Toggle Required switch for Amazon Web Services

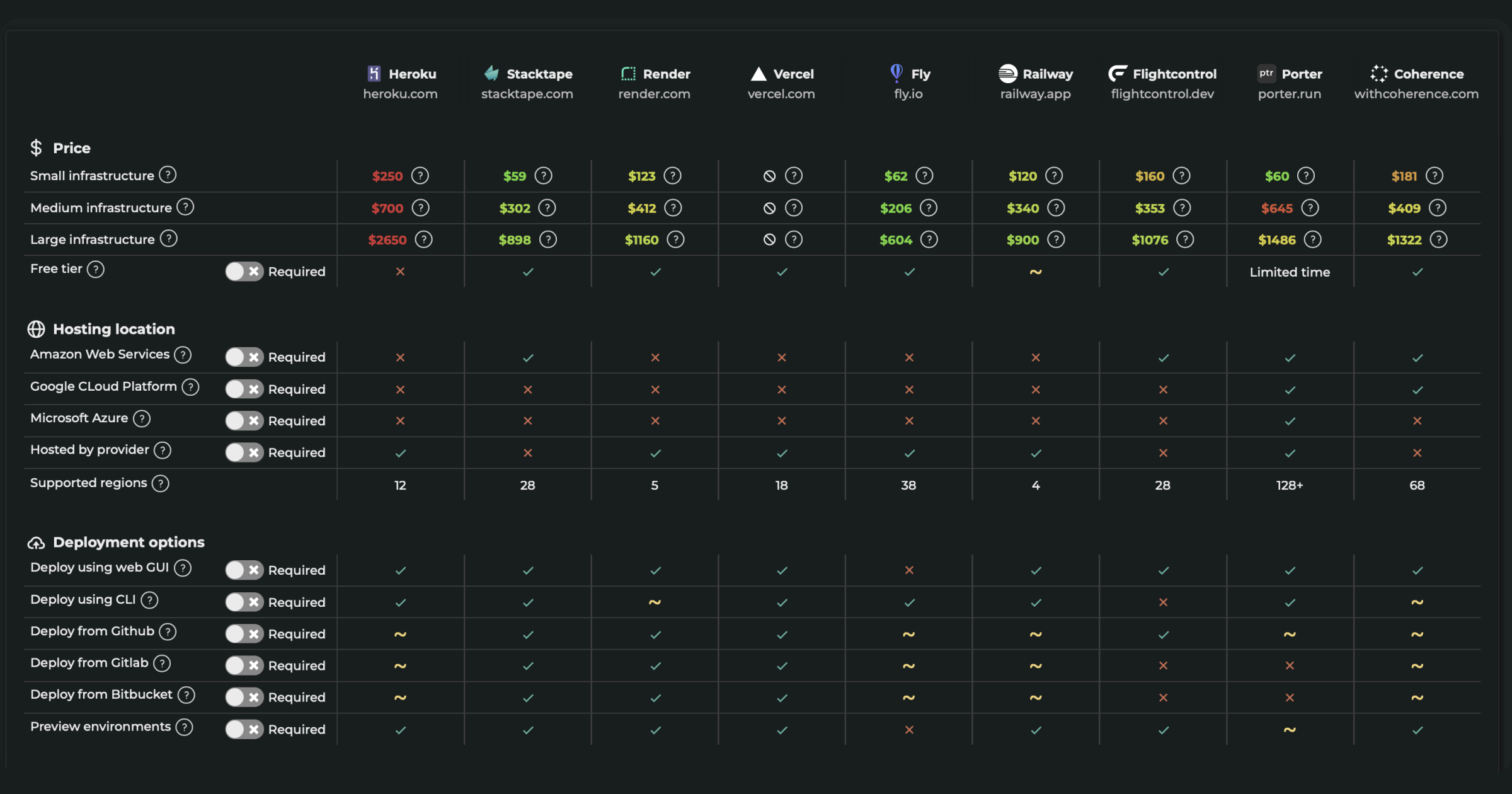pyautogui.click(x=244, y=357)
